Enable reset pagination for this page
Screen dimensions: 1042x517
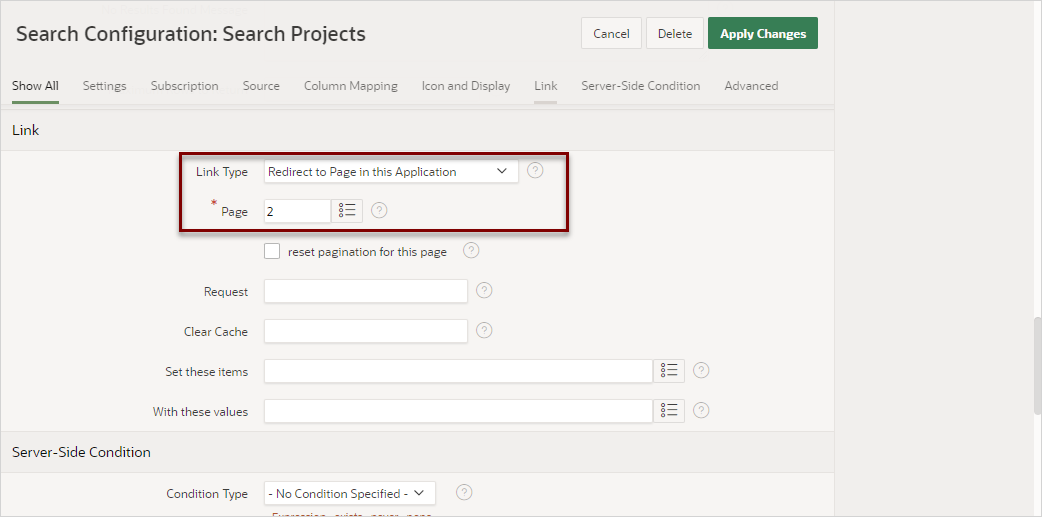[272, 251]
